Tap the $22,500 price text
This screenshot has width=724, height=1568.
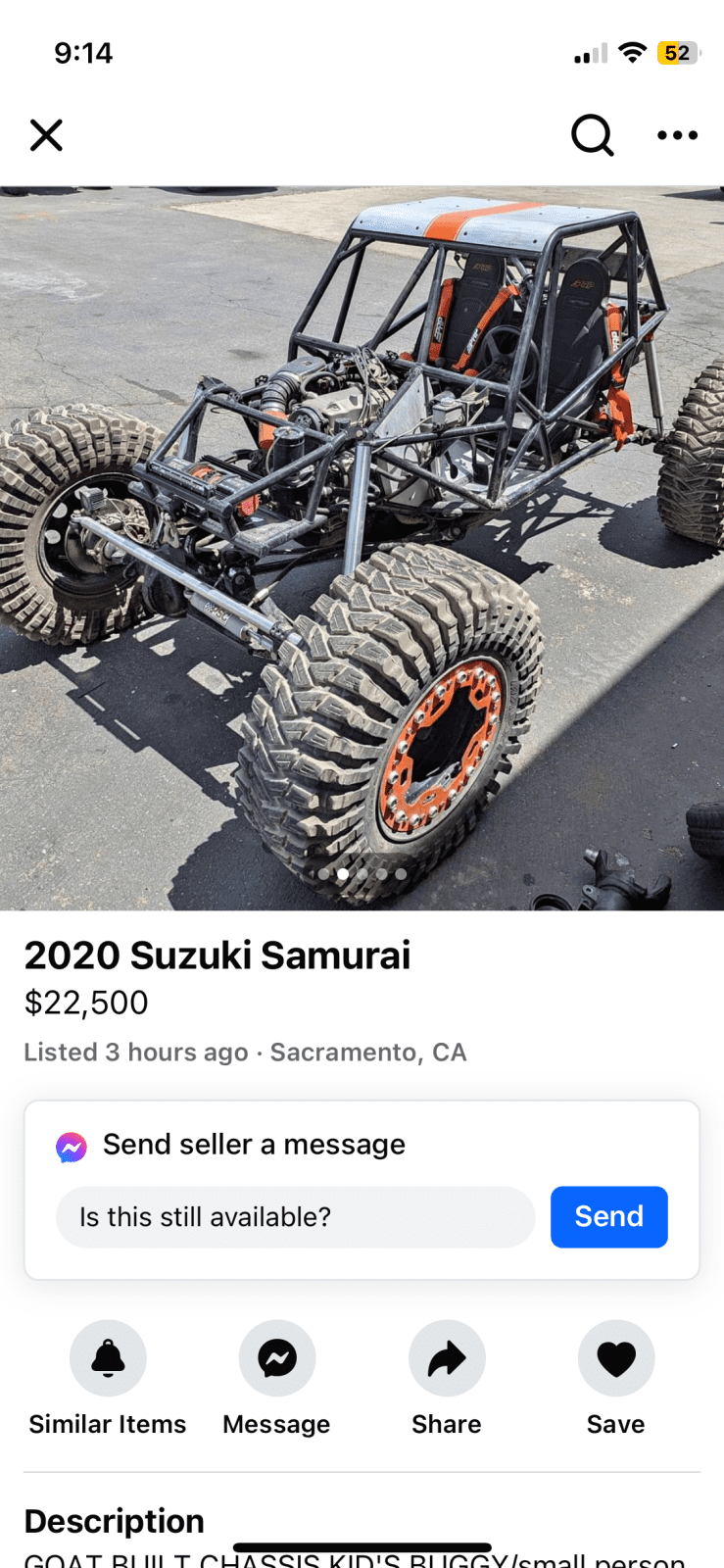(x=86, y=1003)
